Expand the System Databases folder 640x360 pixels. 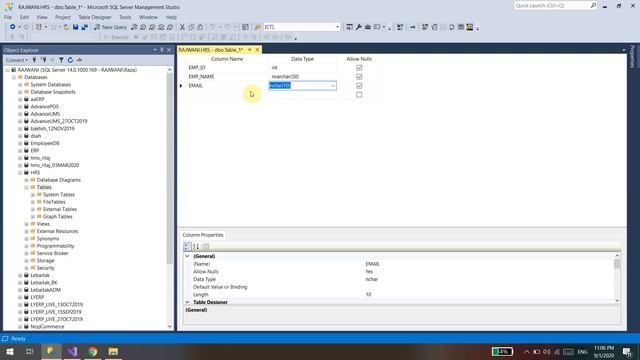click(20, 84)
